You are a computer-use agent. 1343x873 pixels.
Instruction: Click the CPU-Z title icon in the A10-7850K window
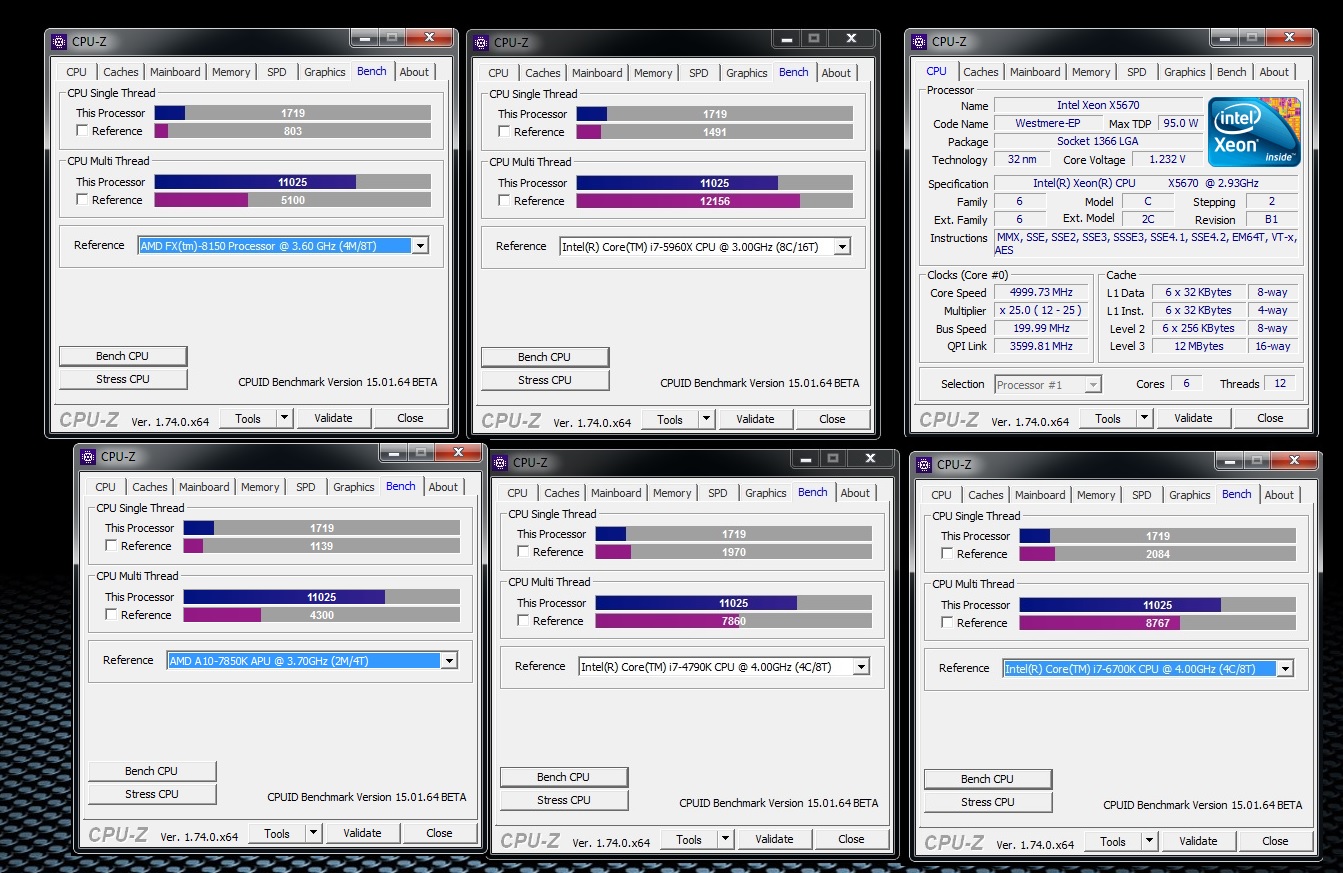88,457
